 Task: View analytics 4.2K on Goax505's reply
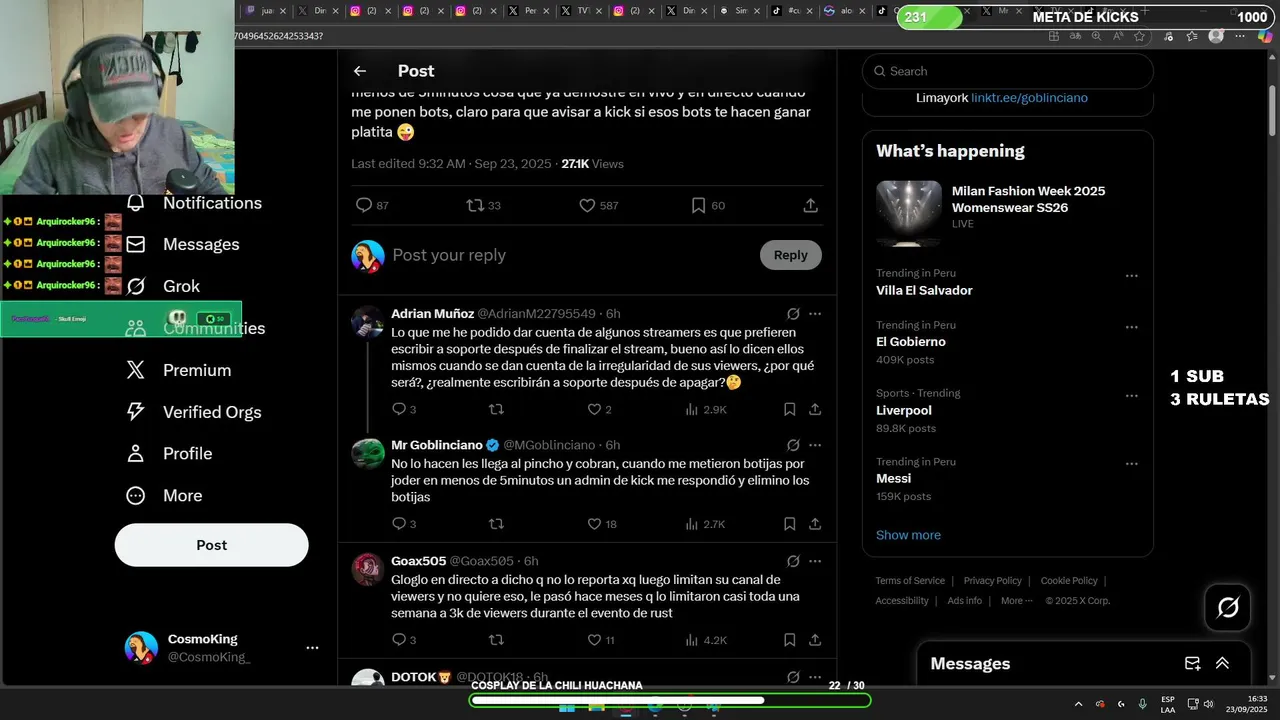[x=706, y=640]
